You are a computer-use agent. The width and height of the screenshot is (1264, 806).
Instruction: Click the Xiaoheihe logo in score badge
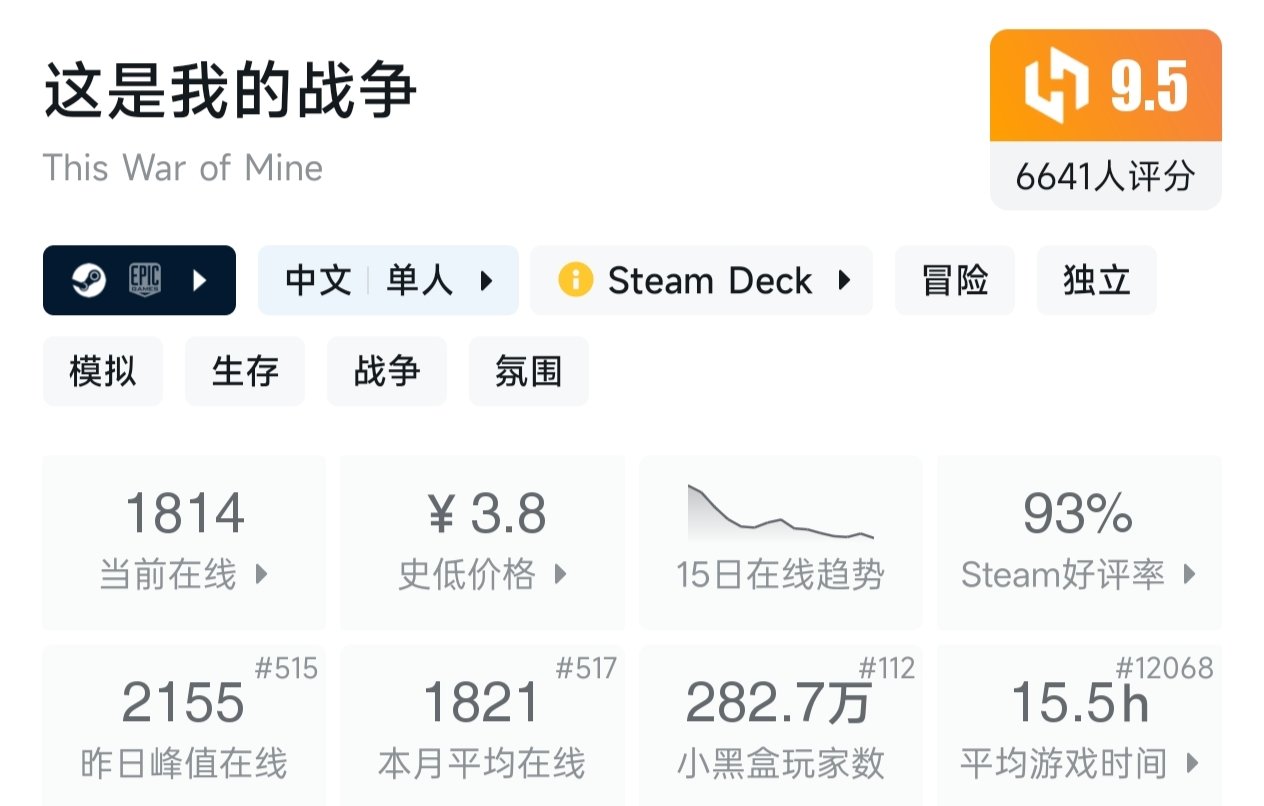pos(1055,86)
